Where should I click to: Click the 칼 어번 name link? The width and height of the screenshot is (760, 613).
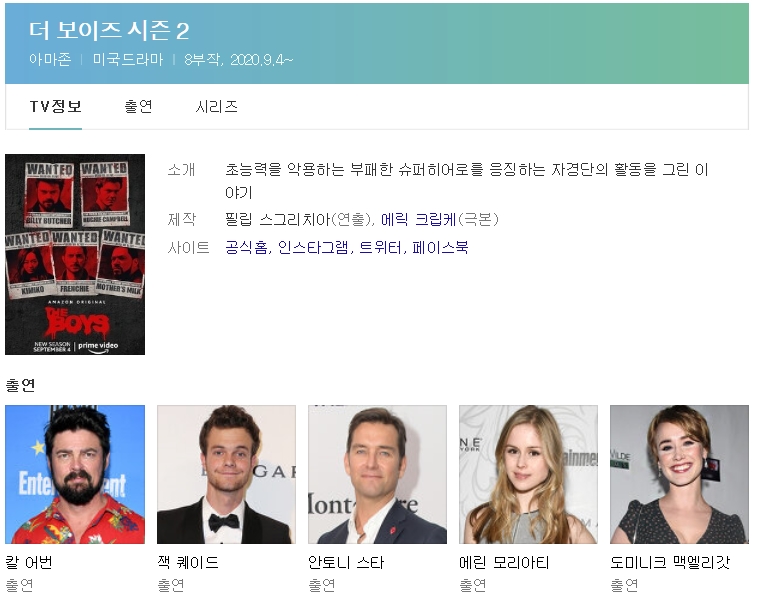point(34,563)
